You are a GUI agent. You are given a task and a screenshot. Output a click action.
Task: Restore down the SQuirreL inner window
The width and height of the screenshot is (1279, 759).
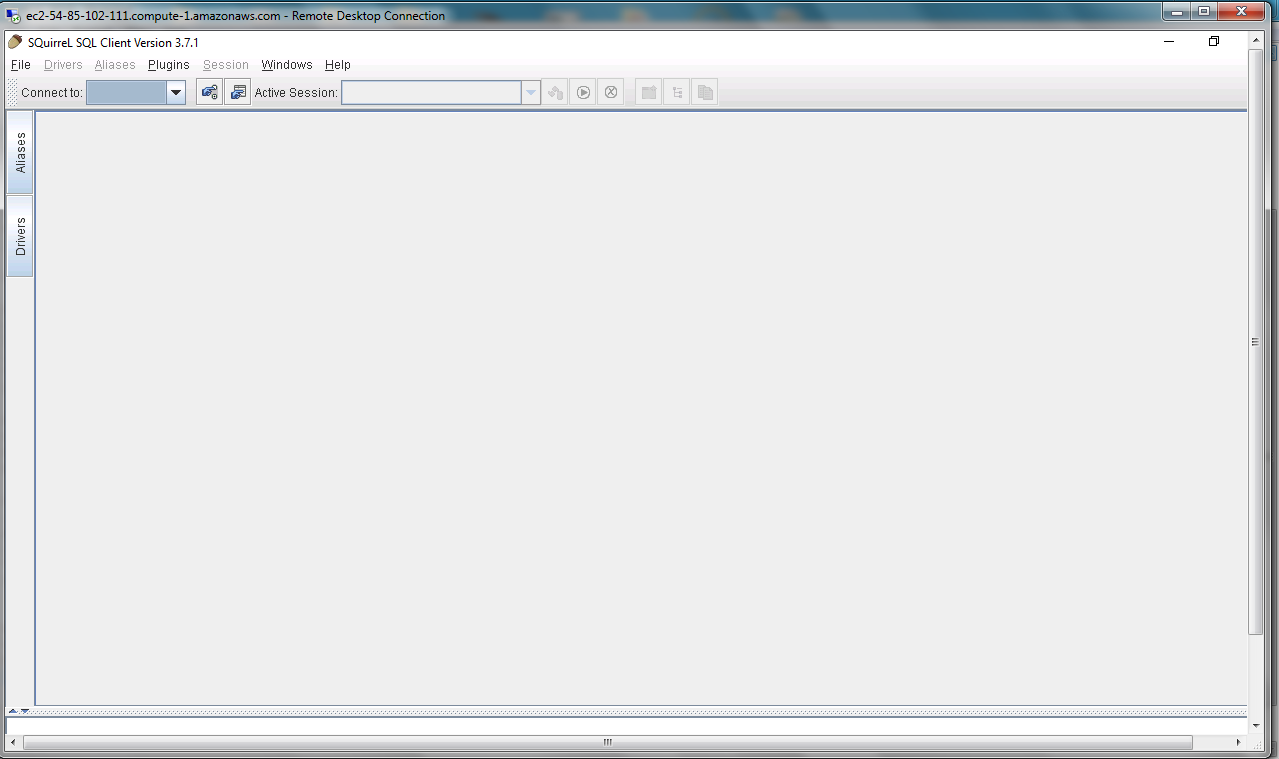click(1213, 42)
